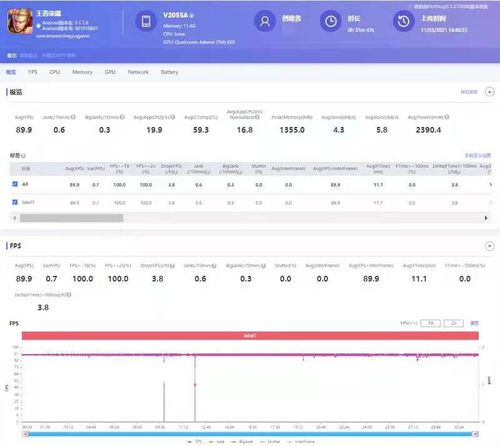Screen dimensions: 500x446
Task: Click the game app avatar thumbnail
Action: coord(20,21)
